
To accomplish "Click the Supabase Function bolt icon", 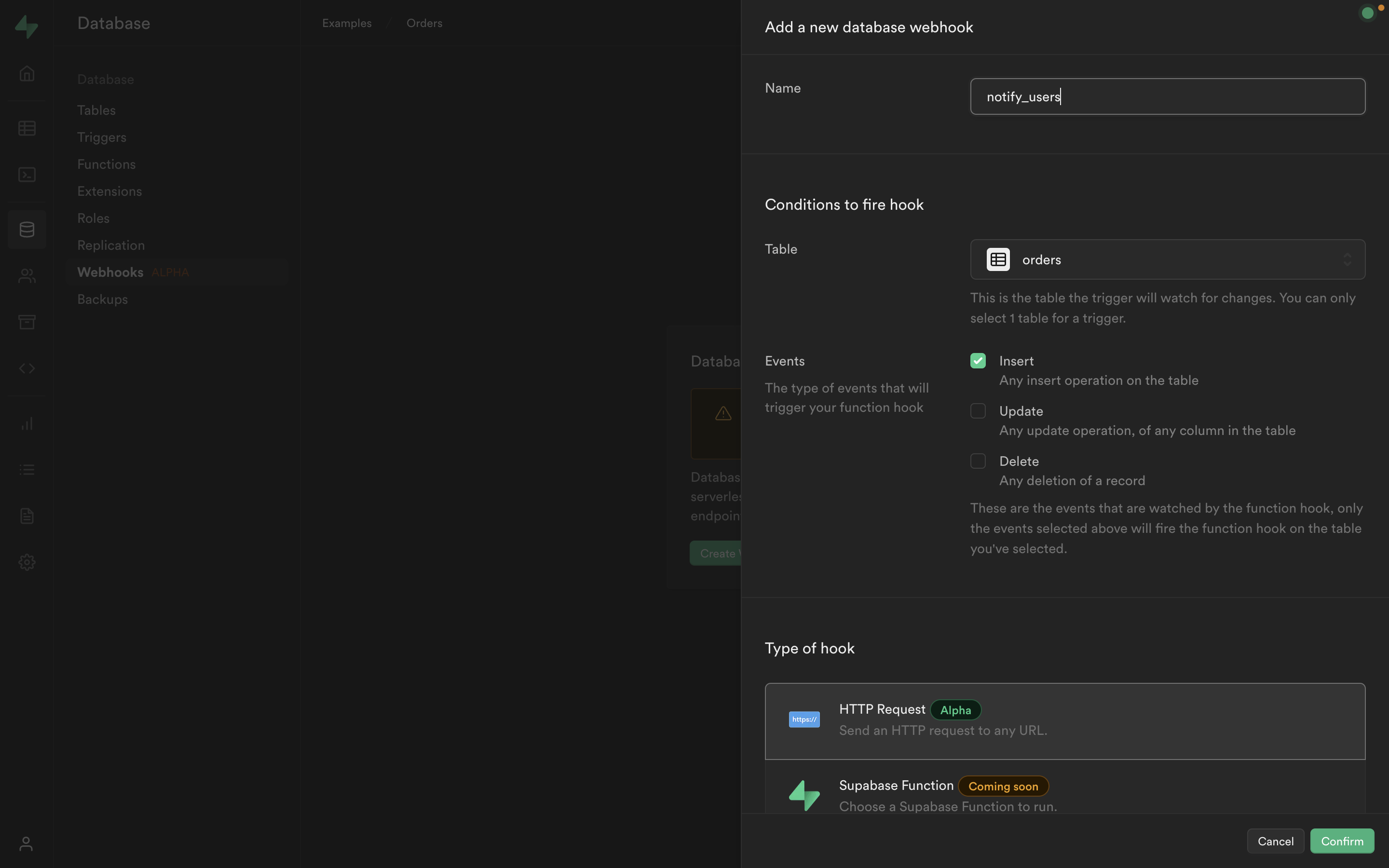I will (804, 795).
